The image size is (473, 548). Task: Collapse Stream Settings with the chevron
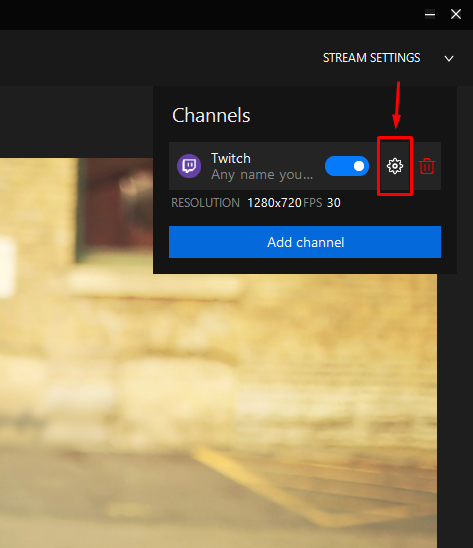click(449, 58)
